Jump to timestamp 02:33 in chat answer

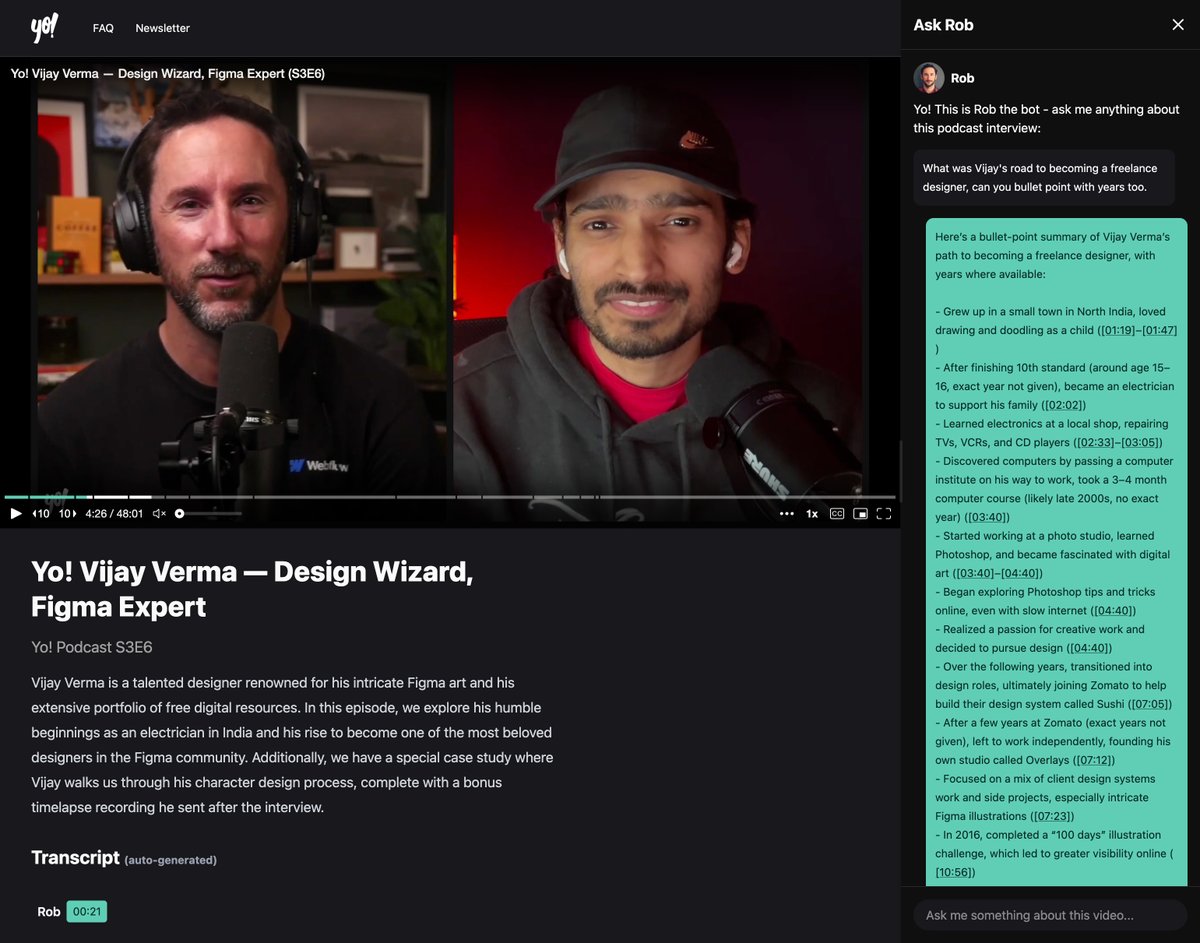point(1095,442)
